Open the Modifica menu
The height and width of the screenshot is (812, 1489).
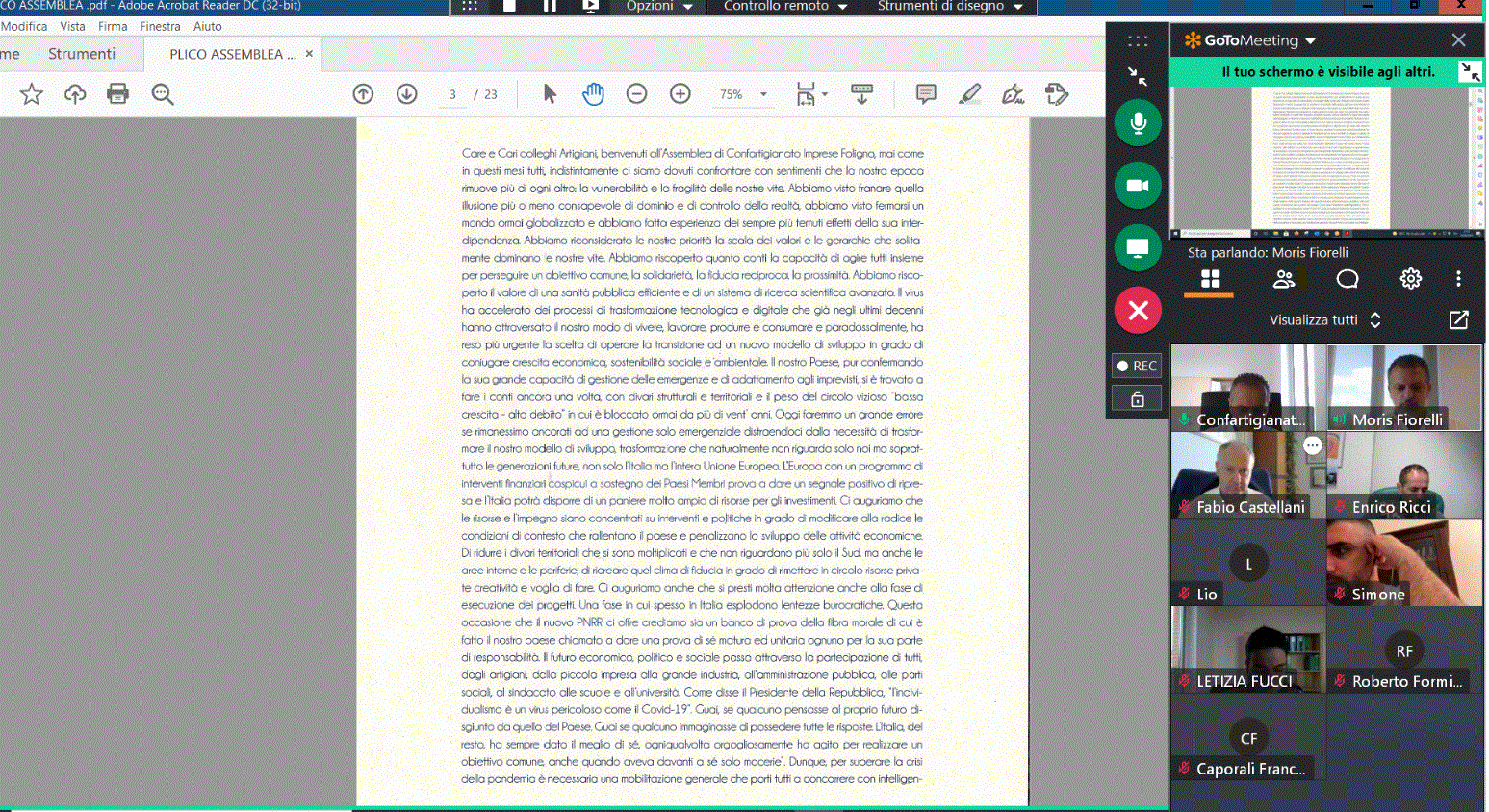pyautogui.click(x=24, y=27)
